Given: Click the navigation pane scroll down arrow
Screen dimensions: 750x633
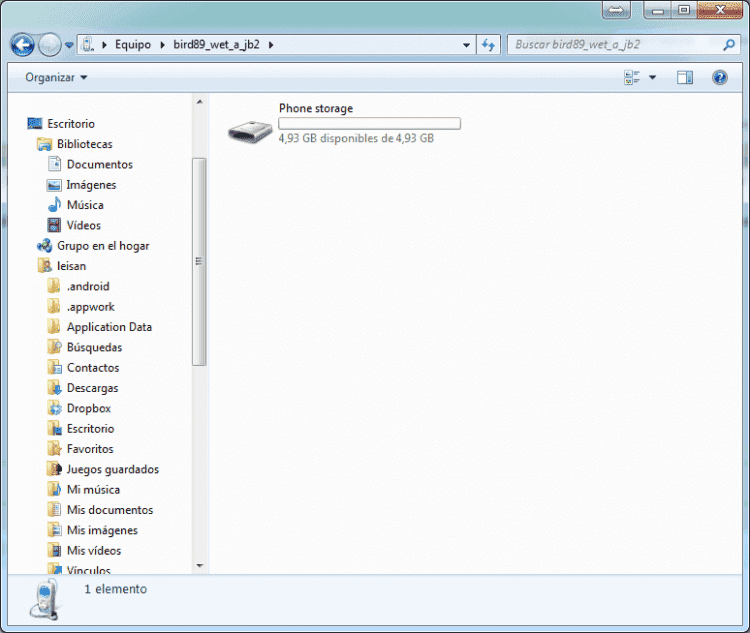Looking at the screenshot, I should pos(199,566).
